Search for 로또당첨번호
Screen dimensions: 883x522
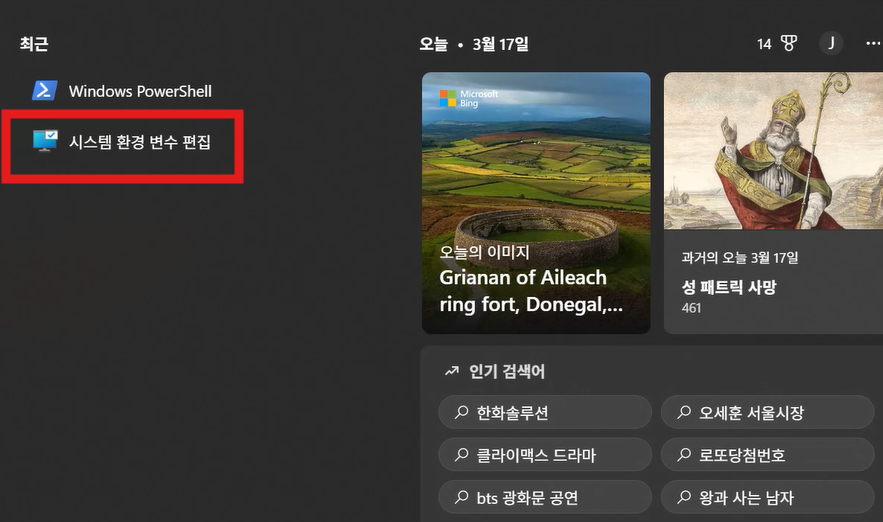(767, 454)
